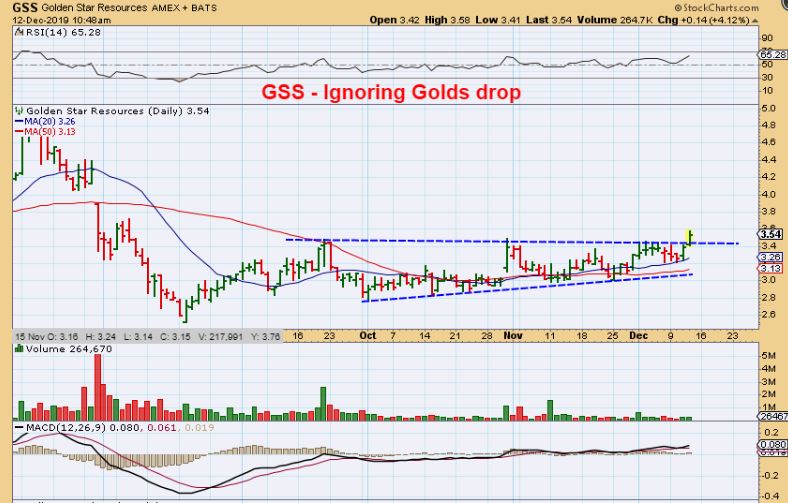Click the Nov label on the date axis
788x503 pixels.
(x=513, y=336)
